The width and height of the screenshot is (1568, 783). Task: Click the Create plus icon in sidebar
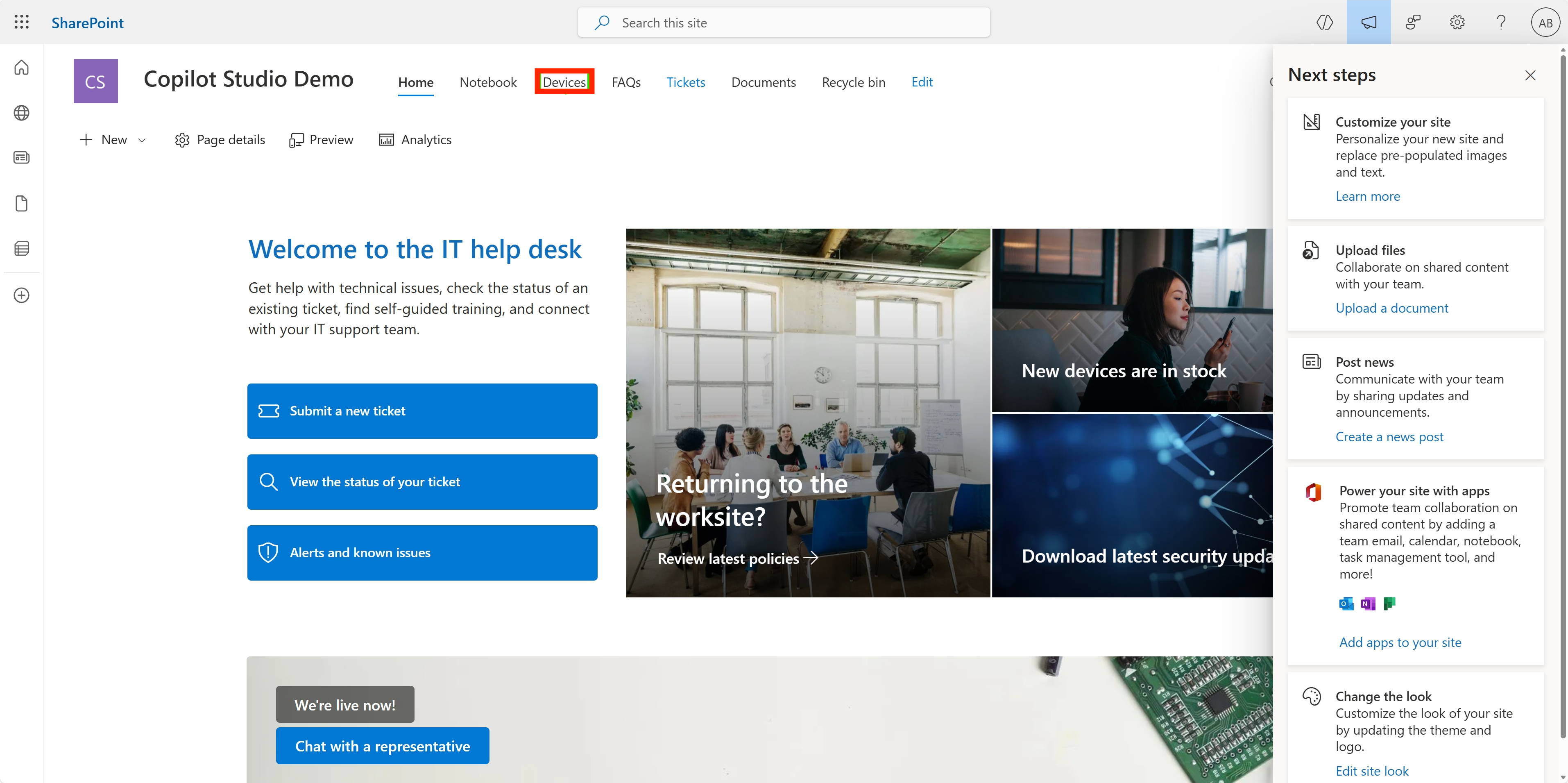tap(21, 295)
